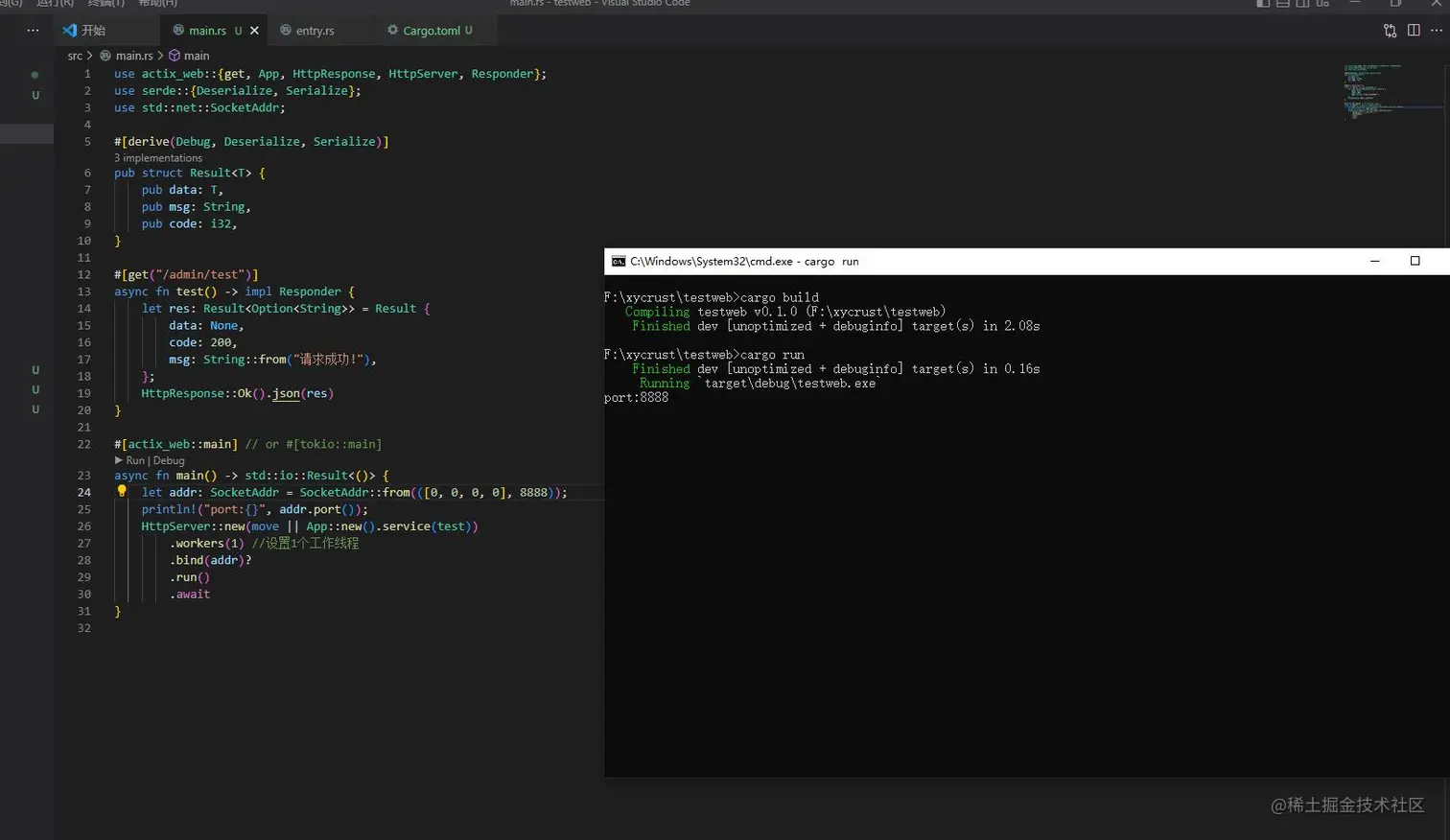Click the '#[derive(Debug, Deserialize, Serialize)]' line
The image size is (1450, 840).
[251, 142]
